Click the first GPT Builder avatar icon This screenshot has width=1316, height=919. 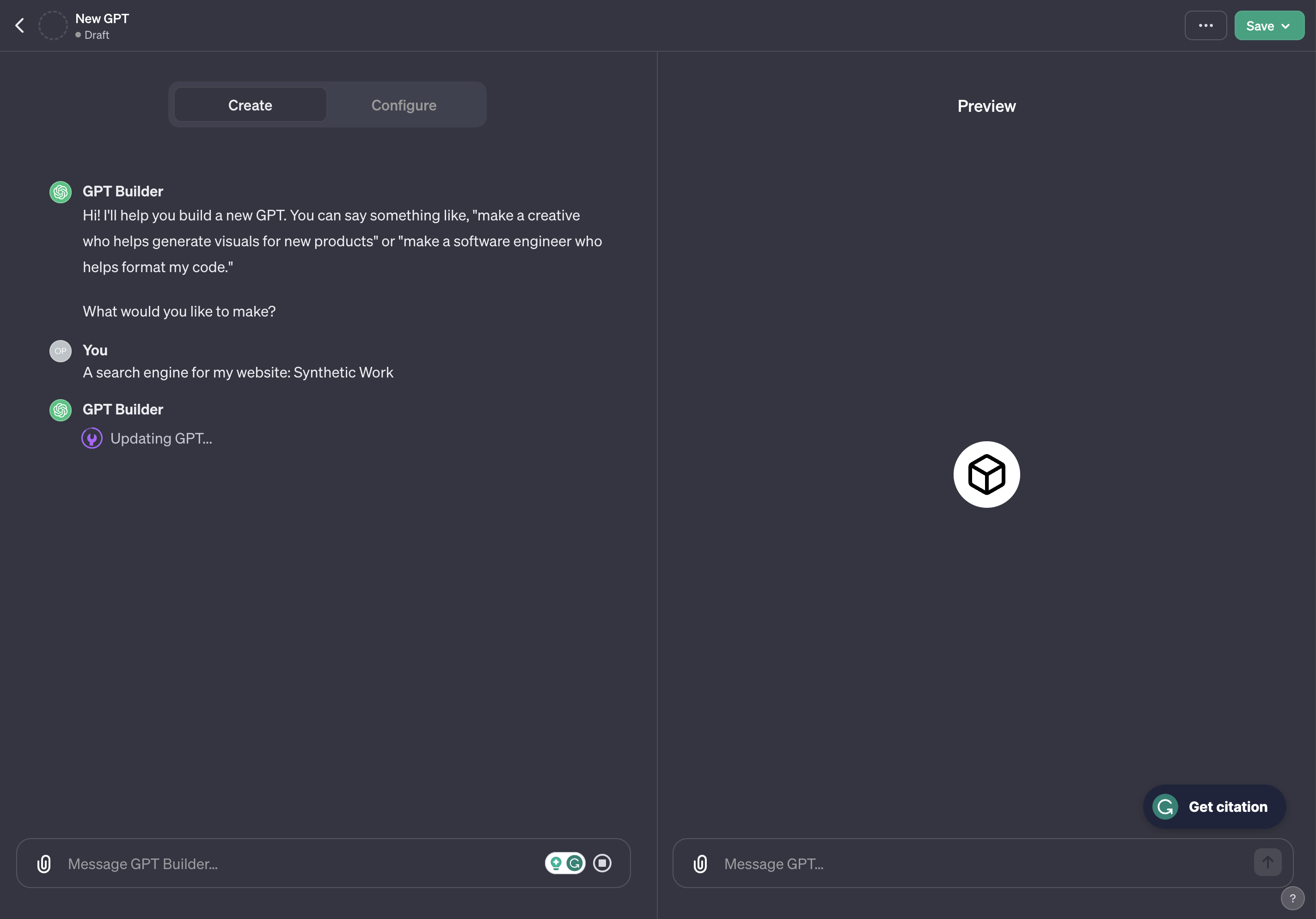click(x=60, y=192)
